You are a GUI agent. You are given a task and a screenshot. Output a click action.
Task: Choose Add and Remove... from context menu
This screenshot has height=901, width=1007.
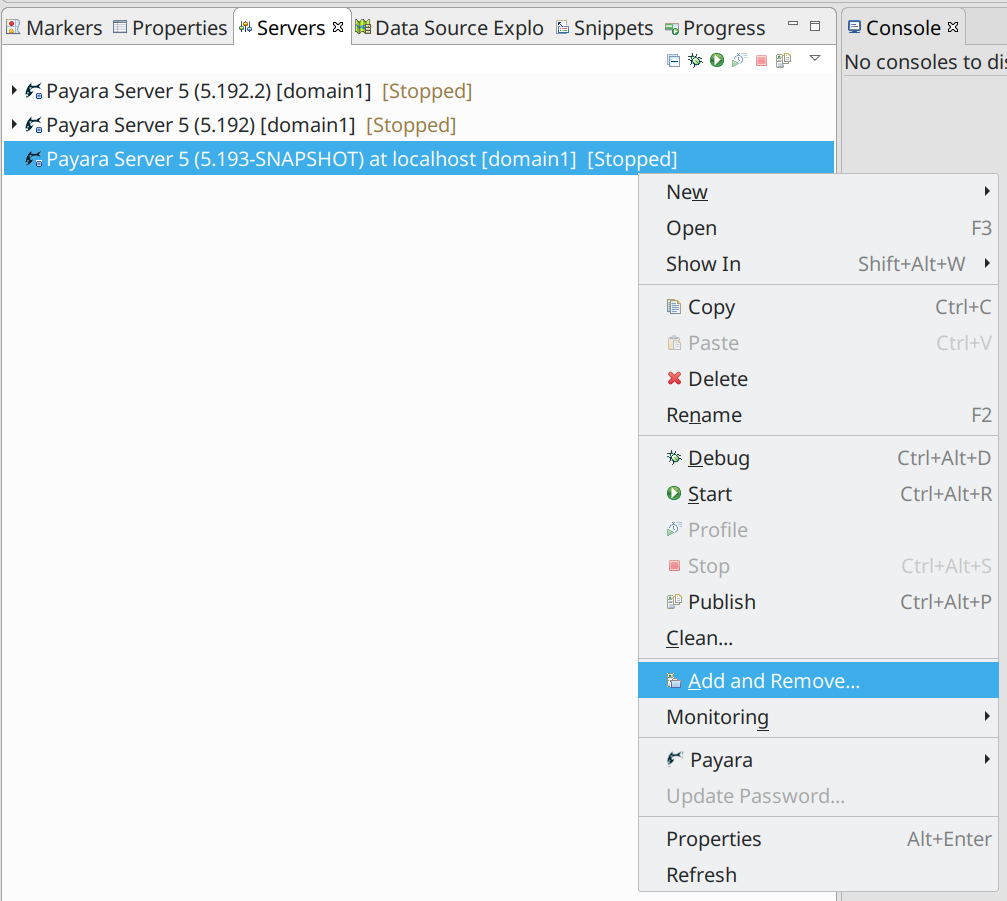pyautogui.click(x=773, y=681)
